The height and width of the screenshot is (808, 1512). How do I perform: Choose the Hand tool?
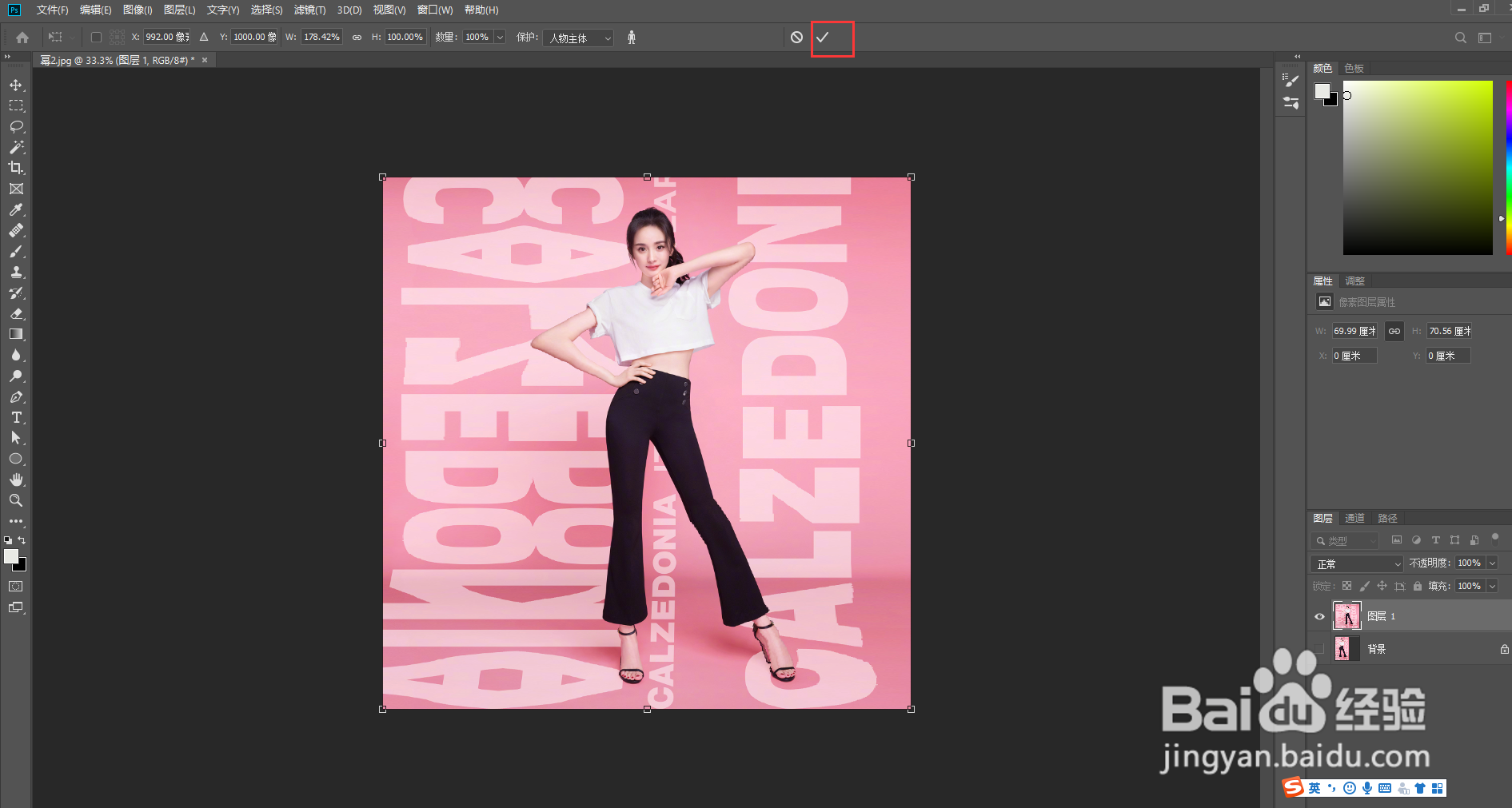click(x=16, y=480)
